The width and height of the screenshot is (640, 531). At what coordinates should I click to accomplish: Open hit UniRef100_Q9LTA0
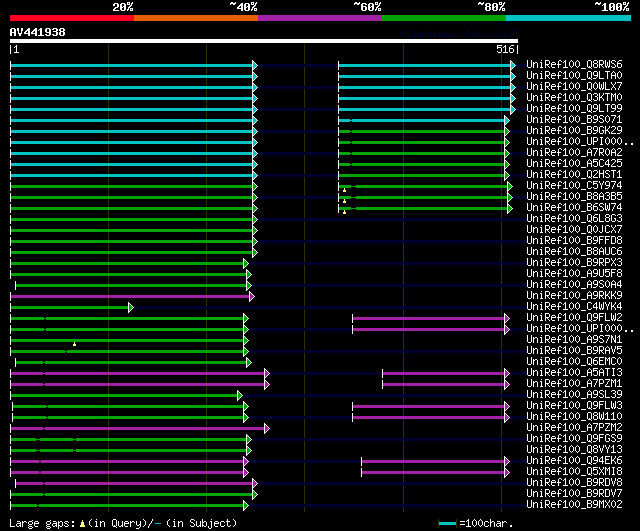(x=574, y=76)
